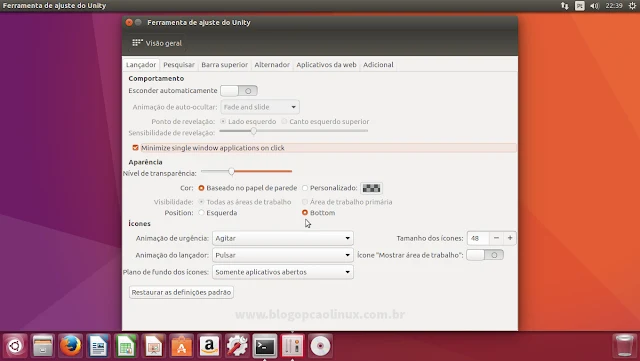Viewport: 640px width, 361px height.
Task: Open LibreOffice Impress from the launcher
Action: point(154,346)
